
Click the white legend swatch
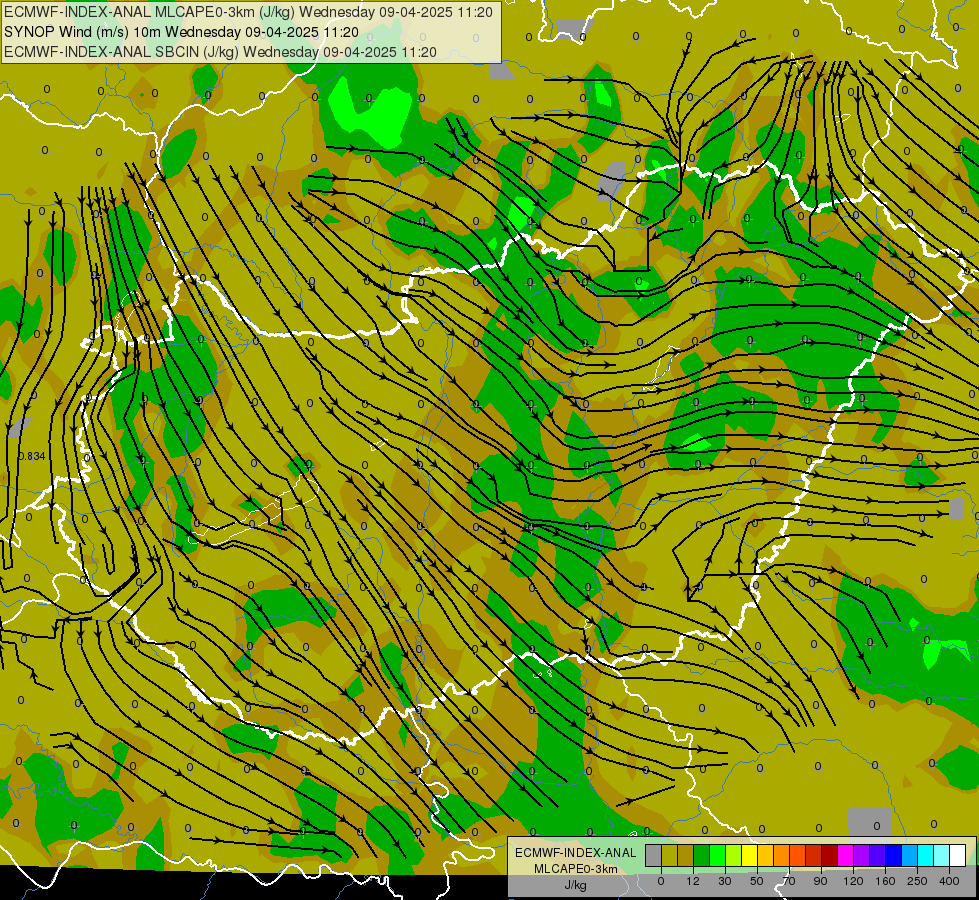pos(958,855)
